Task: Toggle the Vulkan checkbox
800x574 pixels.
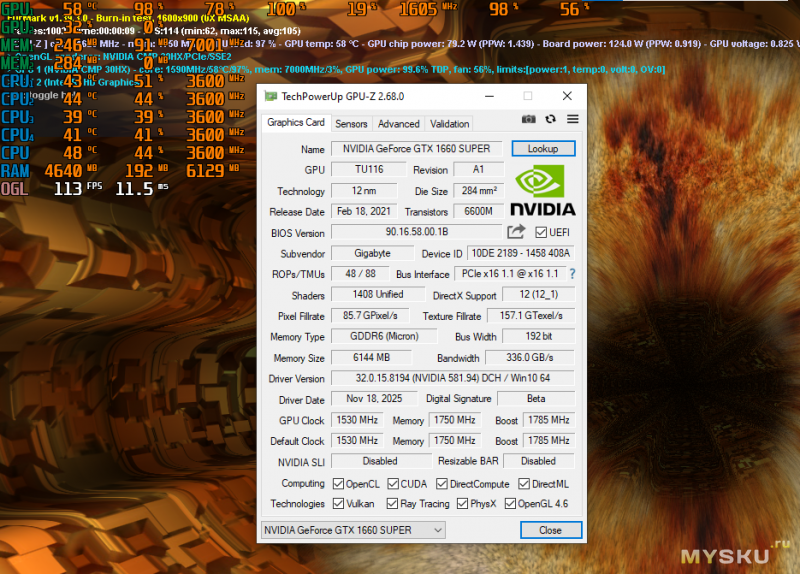Action: tap(338, 504)
